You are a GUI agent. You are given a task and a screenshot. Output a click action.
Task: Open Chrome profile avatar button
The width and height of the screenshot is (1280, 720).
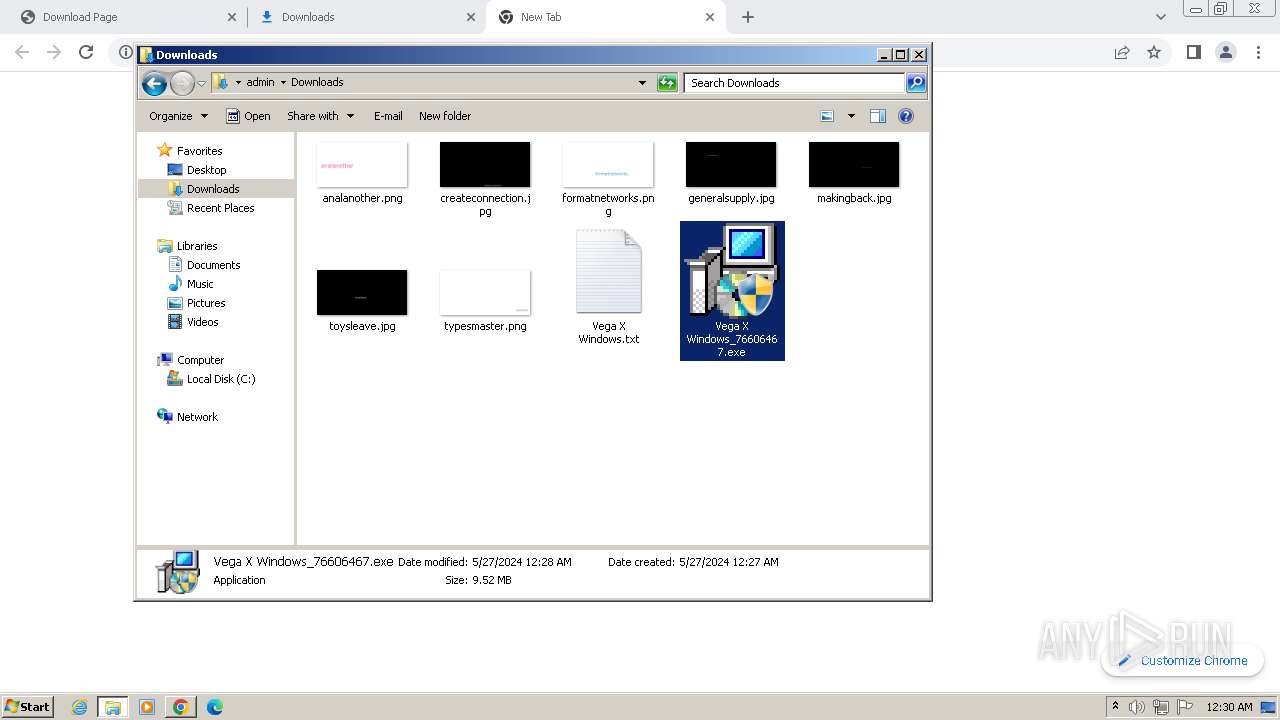1226,52
